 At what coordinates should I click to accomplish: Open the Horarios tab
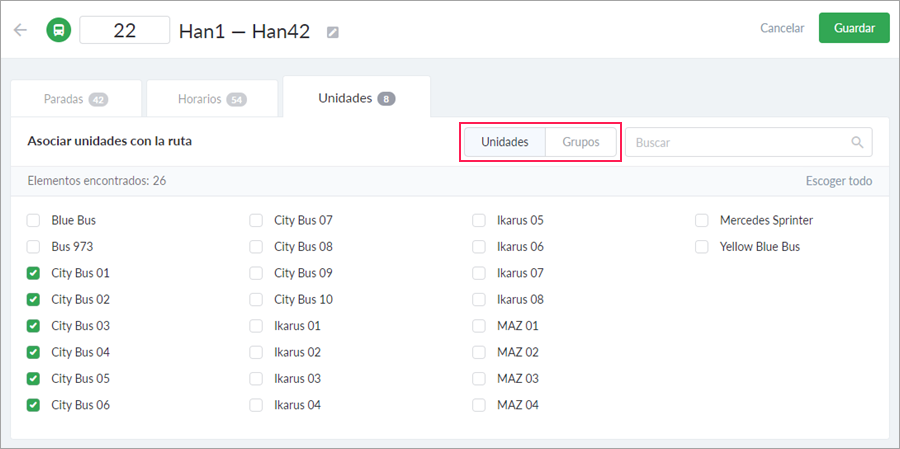tap(211, 99)
